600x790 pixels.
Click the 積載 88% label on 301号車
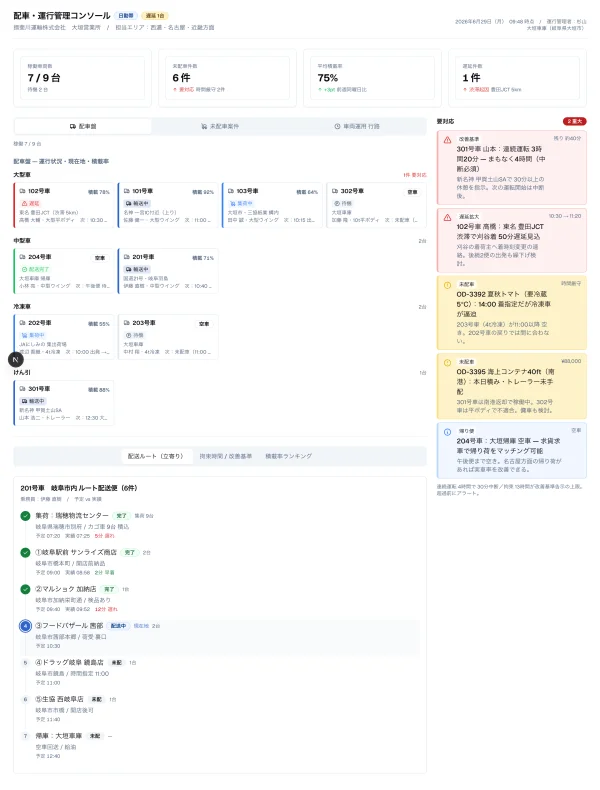click(x=99, y=389)
